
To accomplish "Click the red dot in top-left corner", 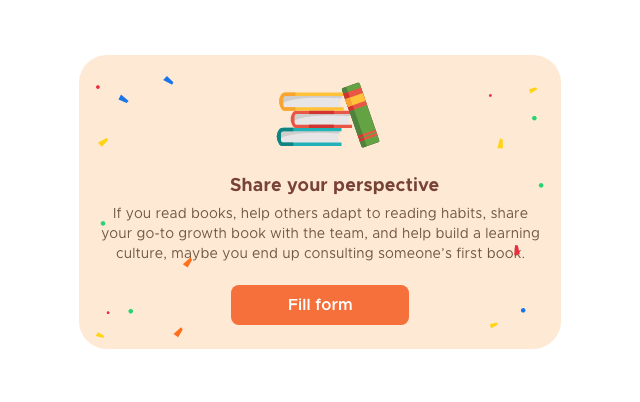I will pos(98,87).
